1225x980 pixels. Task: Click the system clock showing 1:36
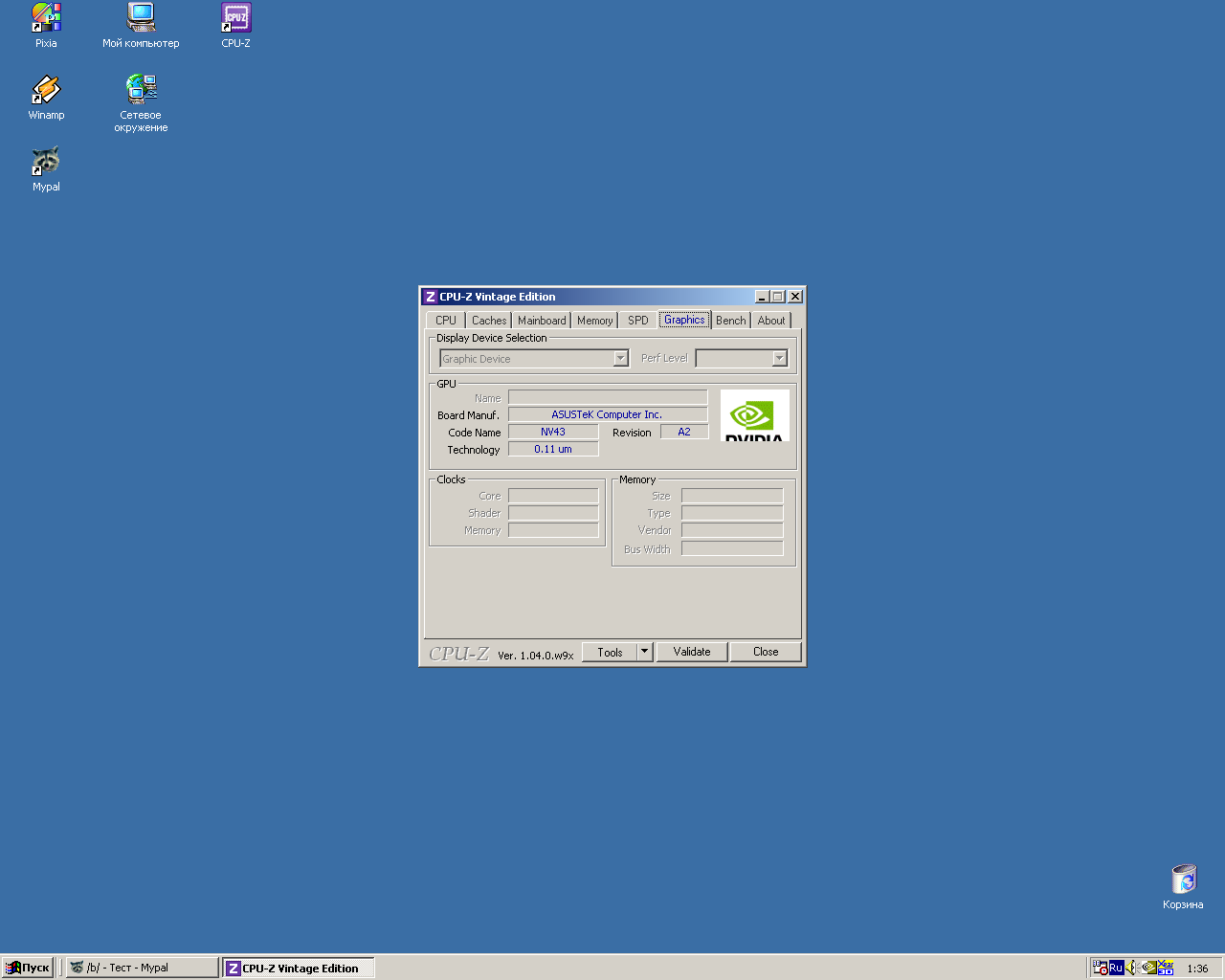click(x=1197, y=969)
